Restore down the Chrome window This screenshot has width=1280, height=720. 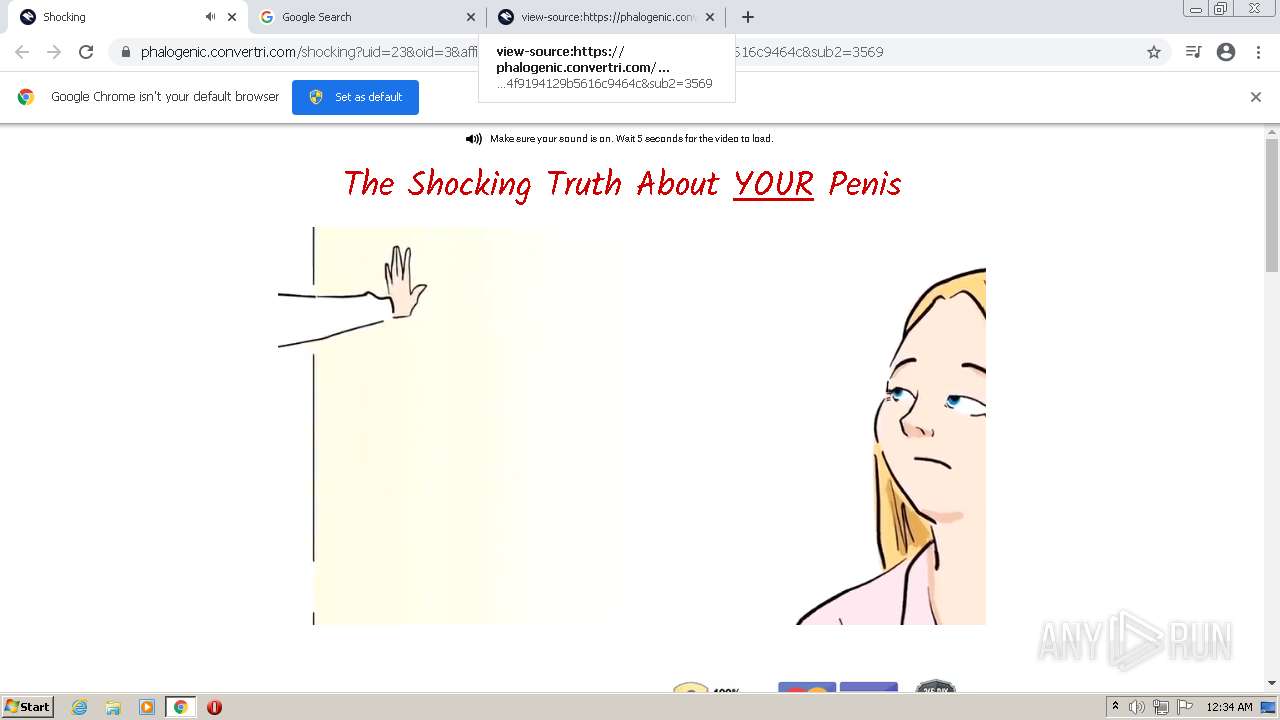coord(1221,9)
